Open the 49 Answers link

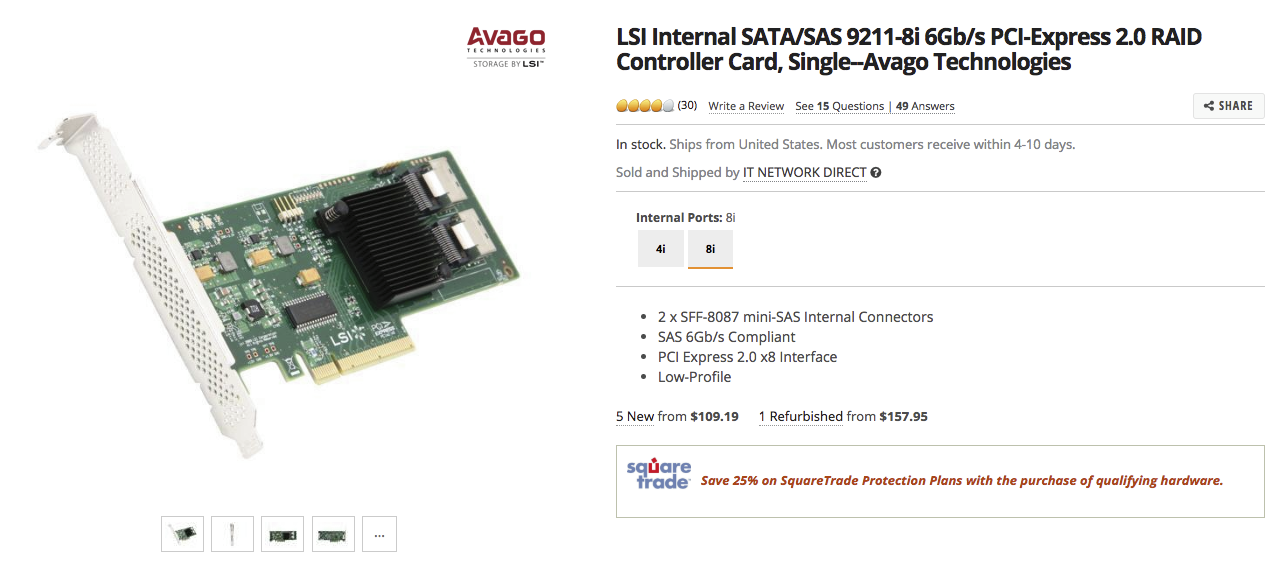(925, 106)
